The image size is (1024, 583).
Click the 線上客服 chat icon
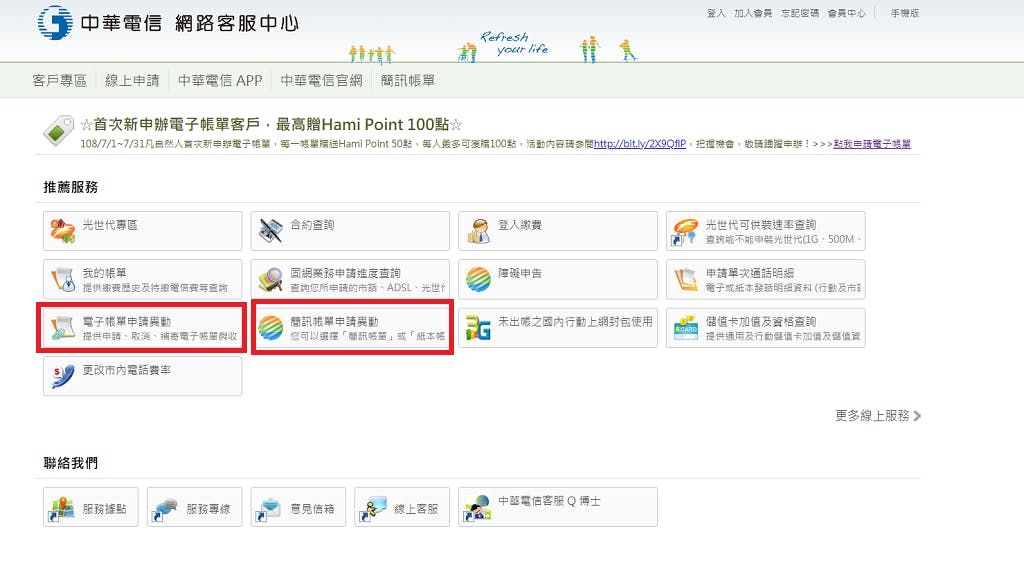click(372, 509)
